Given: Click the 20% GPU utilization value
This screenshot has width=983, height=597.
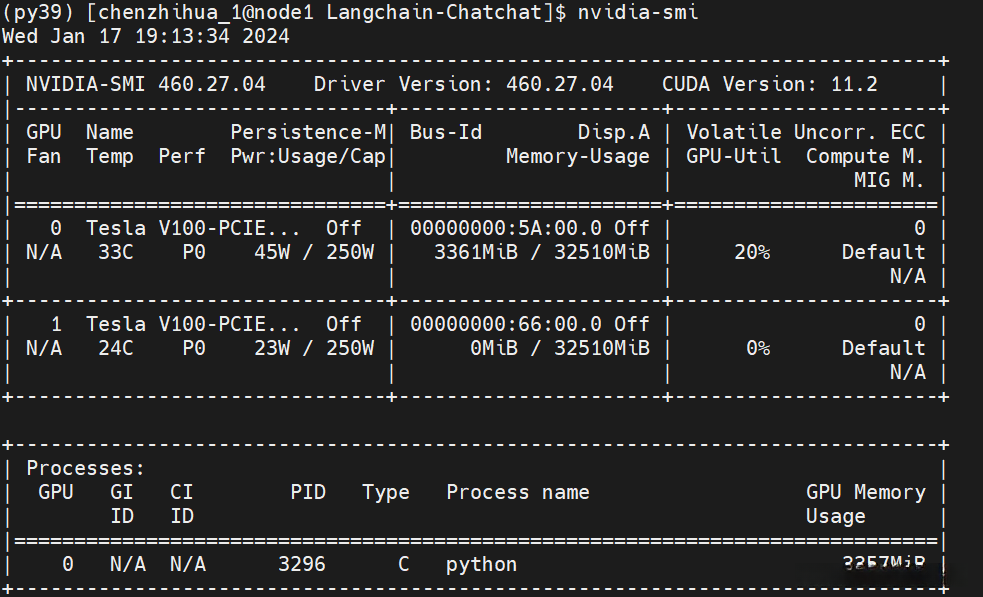Looking at the screenshot, I should (752, 252).
